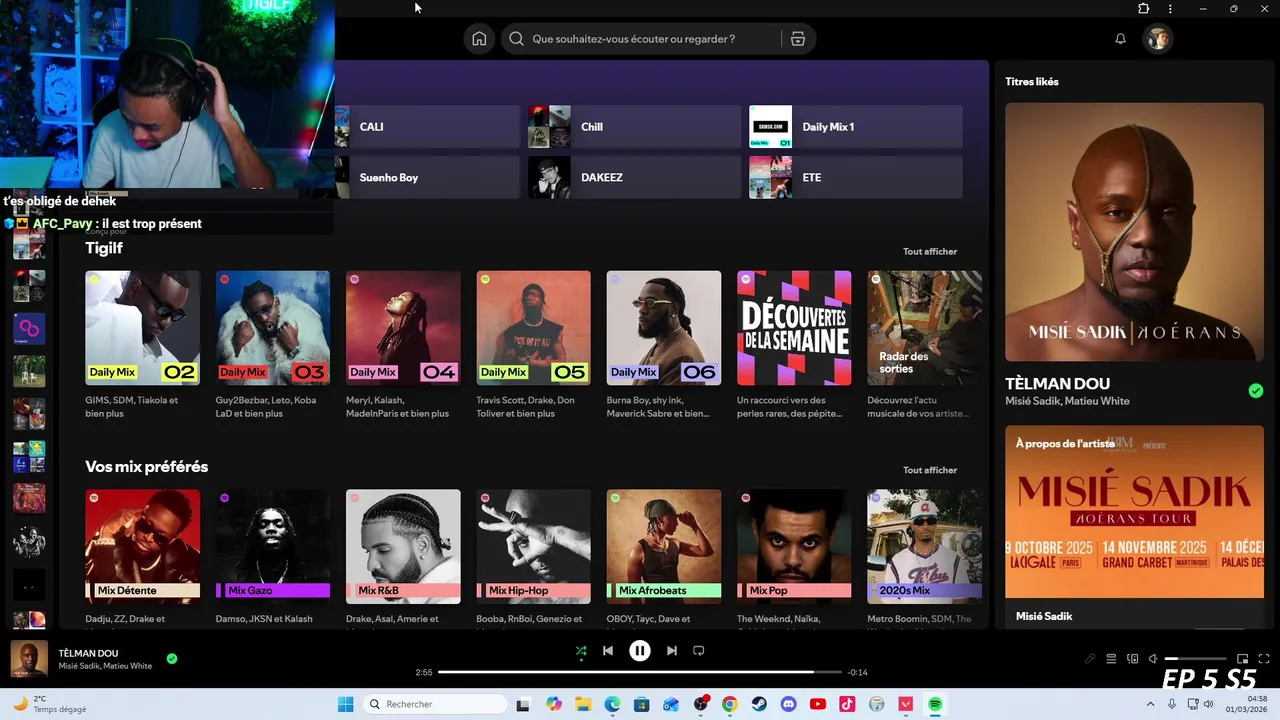This screenshot has width=1280, height=720.
Task: Open Discord from the taskbar
Action: click(788, 704)
